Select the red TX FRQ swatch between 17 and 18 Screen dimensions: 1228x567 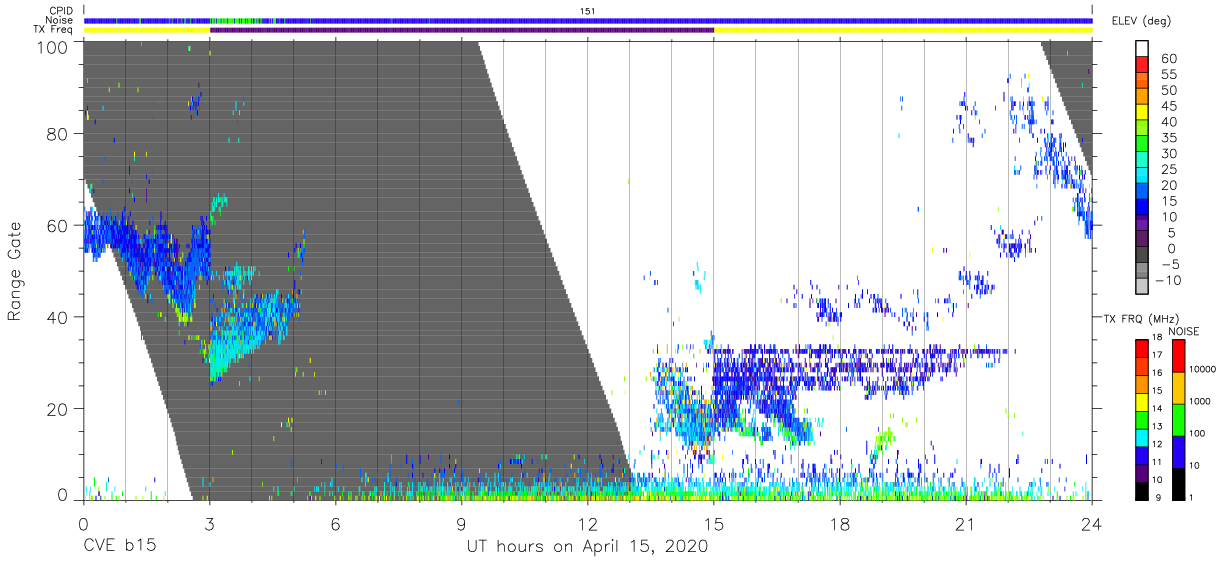click(1142, 349)
